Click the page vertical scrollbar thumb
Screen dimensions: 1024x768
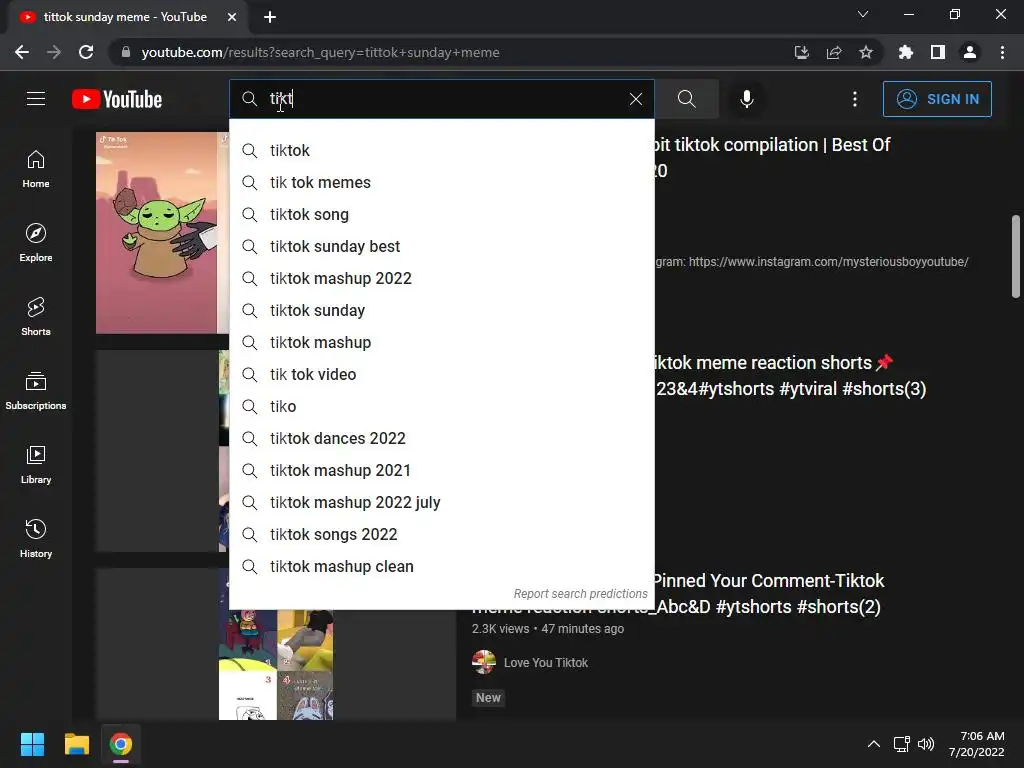point(1016,256)
